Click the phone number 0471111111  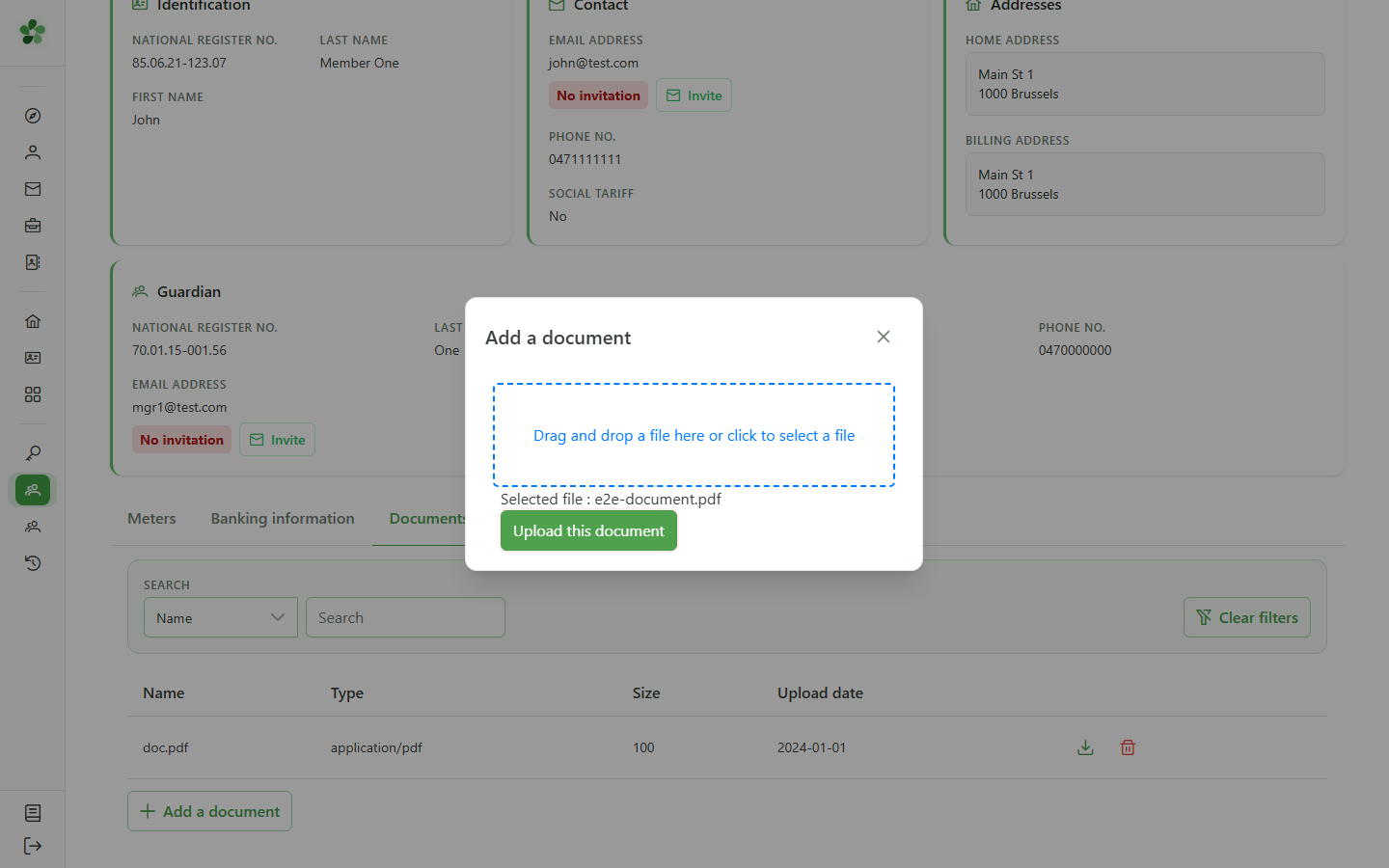[585, 159]
